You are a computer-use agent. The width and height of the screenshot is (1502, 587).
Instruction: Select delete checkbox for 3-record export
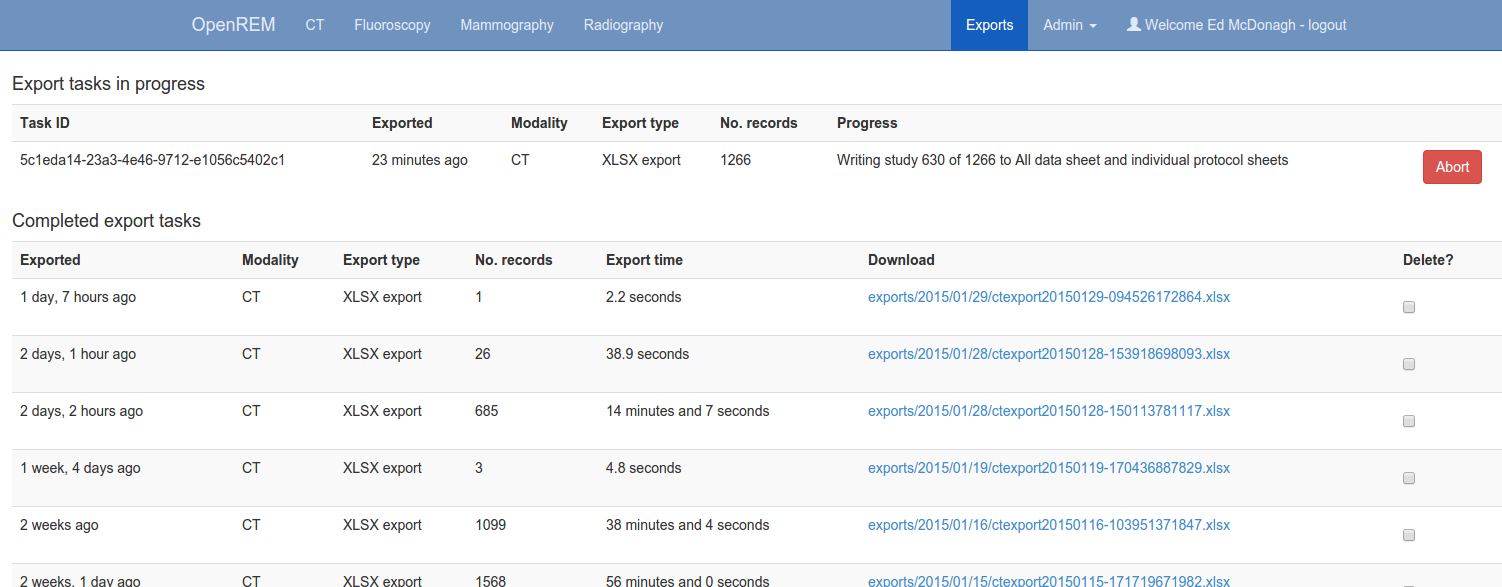1409,479
